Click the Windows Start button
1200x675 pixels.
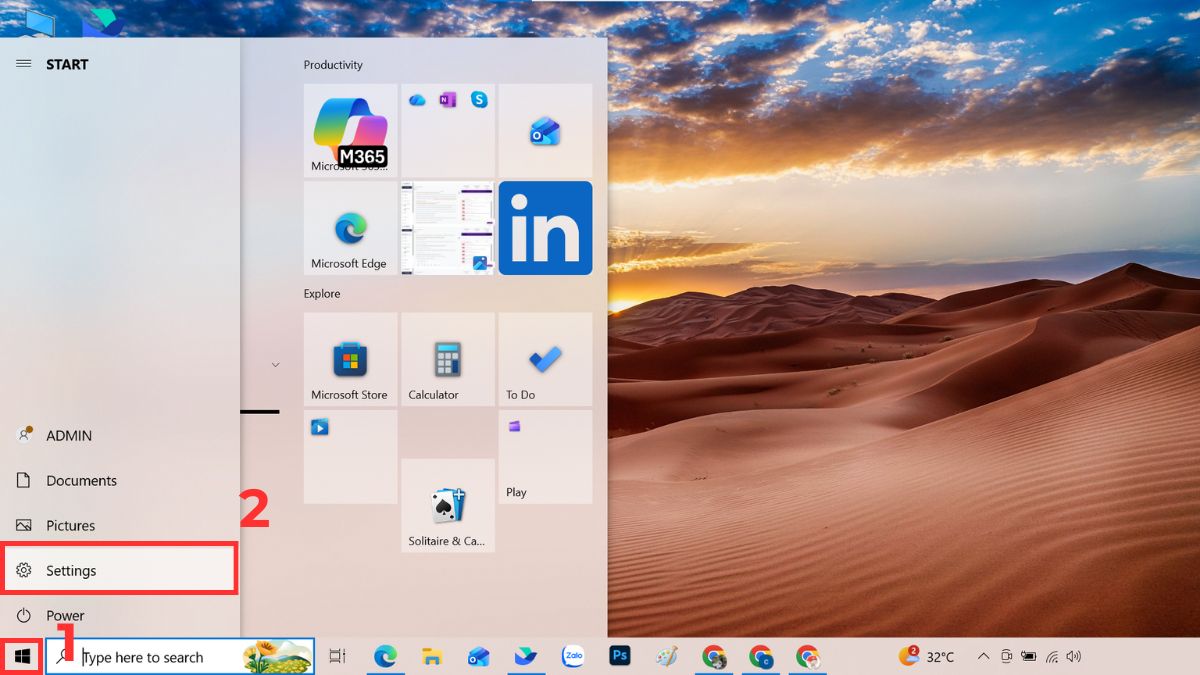[22, 657]
